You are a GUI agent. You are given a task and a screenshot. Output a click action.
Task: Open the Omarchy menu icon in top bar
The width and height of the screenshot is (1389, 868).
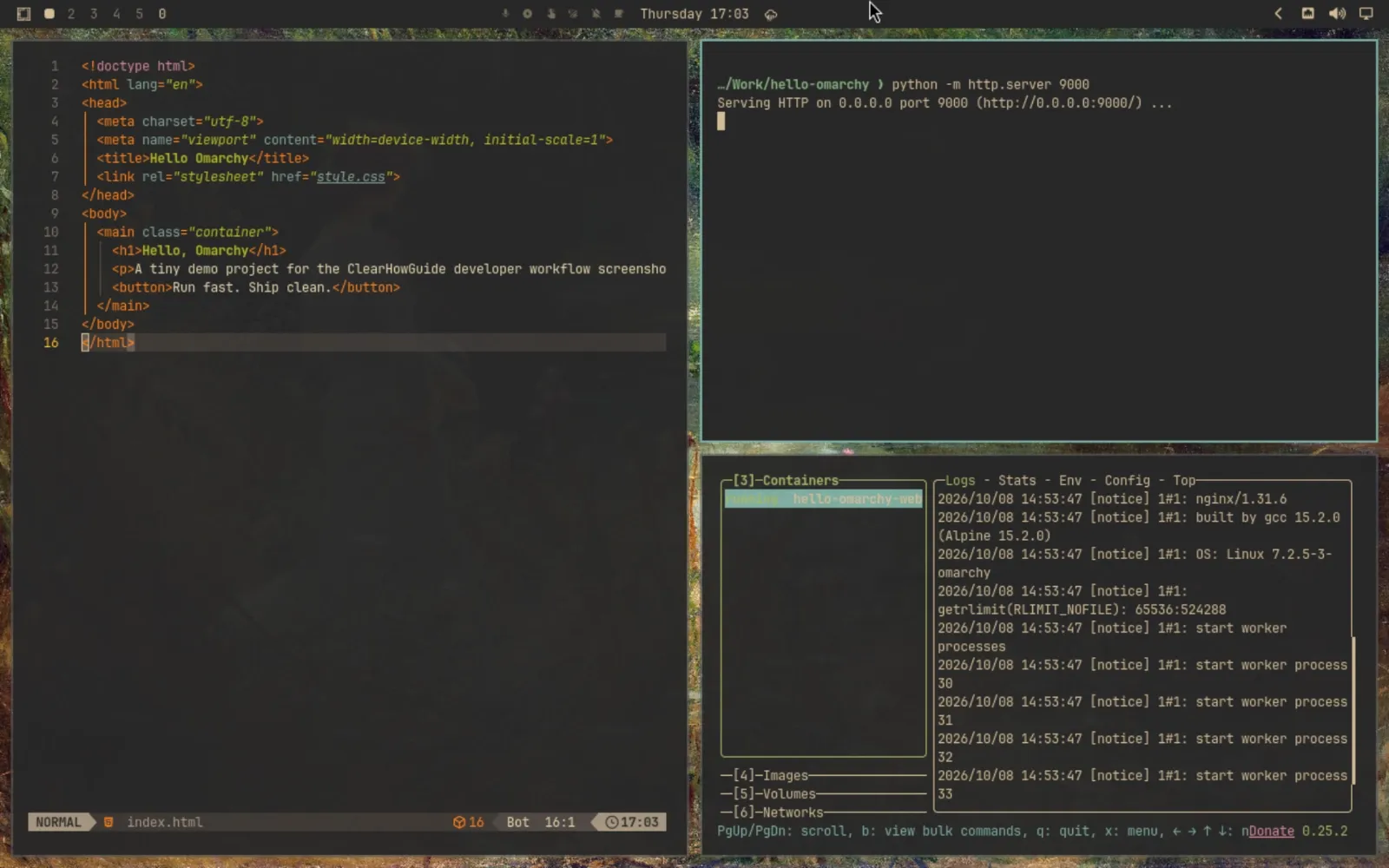pyautogui.click(x=23, y=14)
